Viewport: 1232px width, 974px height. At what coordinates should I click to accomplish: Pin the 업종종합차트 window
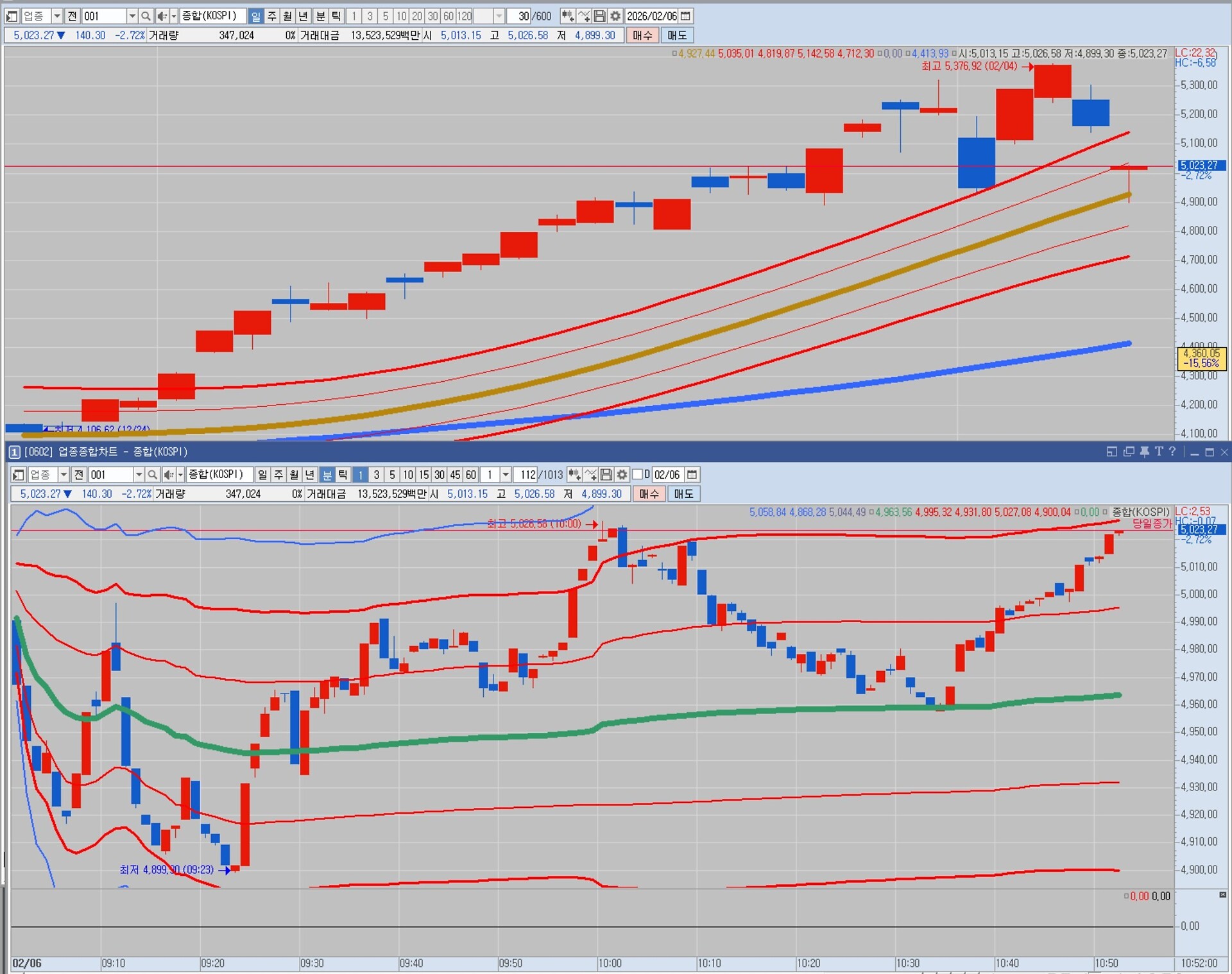(1144, 452)
